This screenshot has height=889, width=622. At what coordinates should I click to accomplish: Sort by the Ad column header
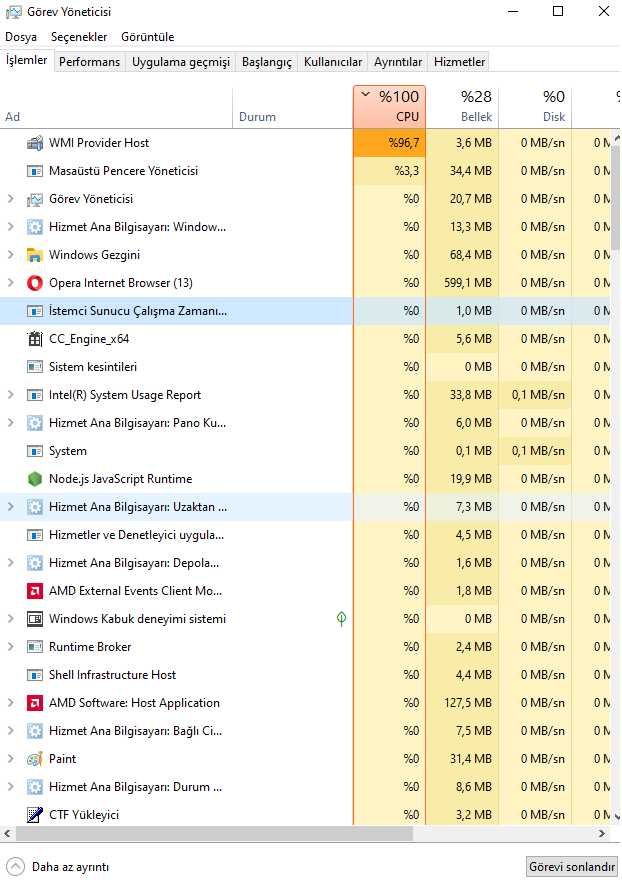[116, 107]
